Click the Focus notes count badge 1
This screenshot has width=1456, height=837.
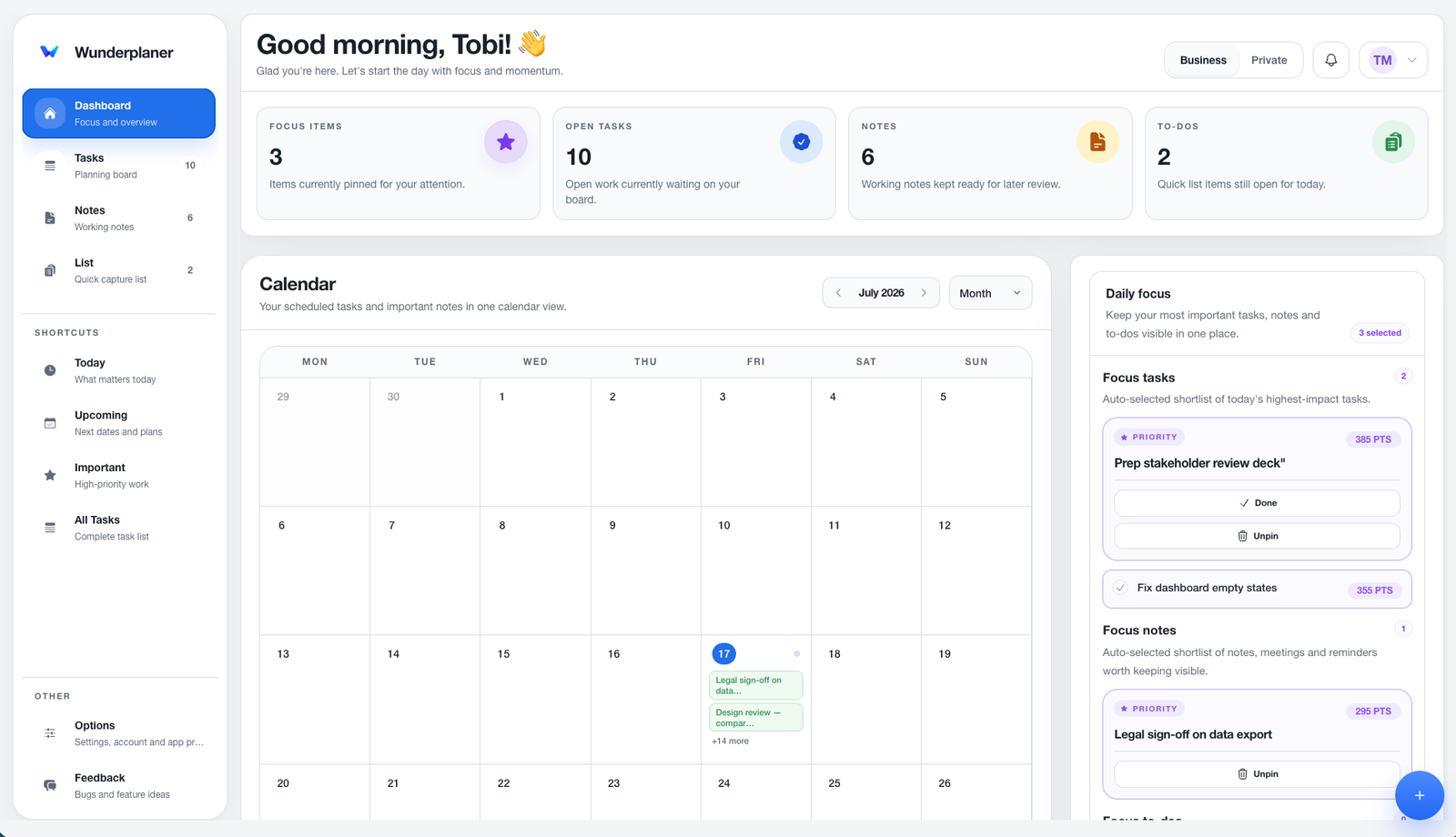click(1403, 629)
